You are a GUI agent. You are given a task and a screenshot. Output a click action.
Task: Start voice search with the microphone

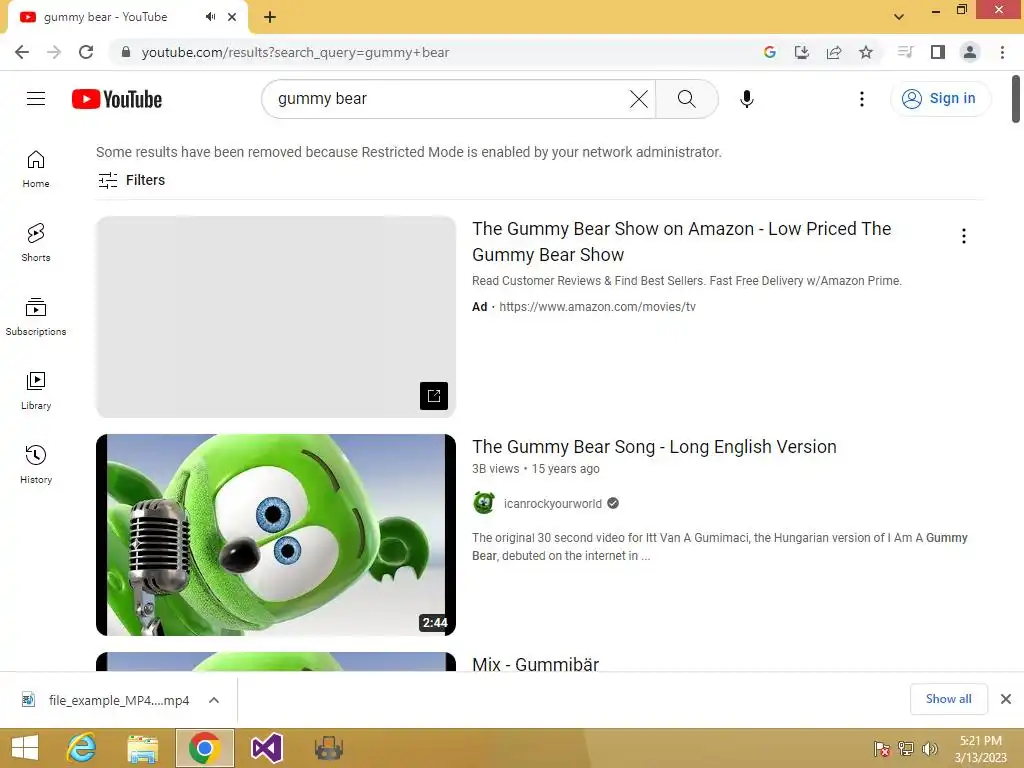click(x=746, y=99)
